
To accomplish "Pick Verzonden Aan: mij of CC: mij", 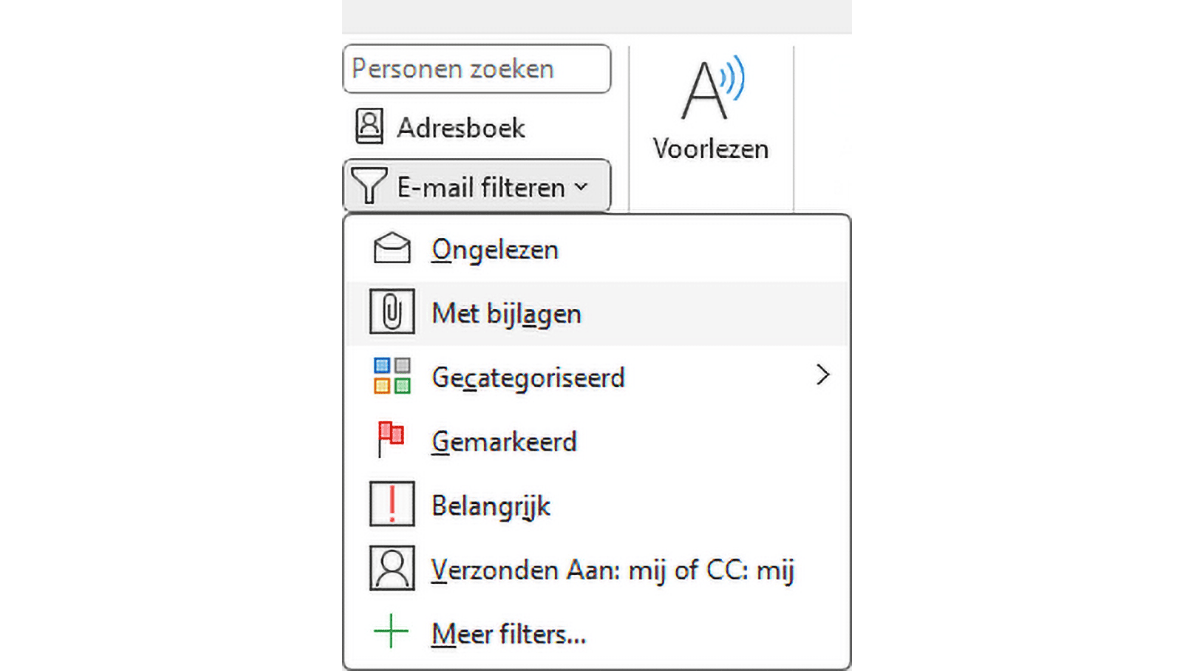I will pos(612,570).
